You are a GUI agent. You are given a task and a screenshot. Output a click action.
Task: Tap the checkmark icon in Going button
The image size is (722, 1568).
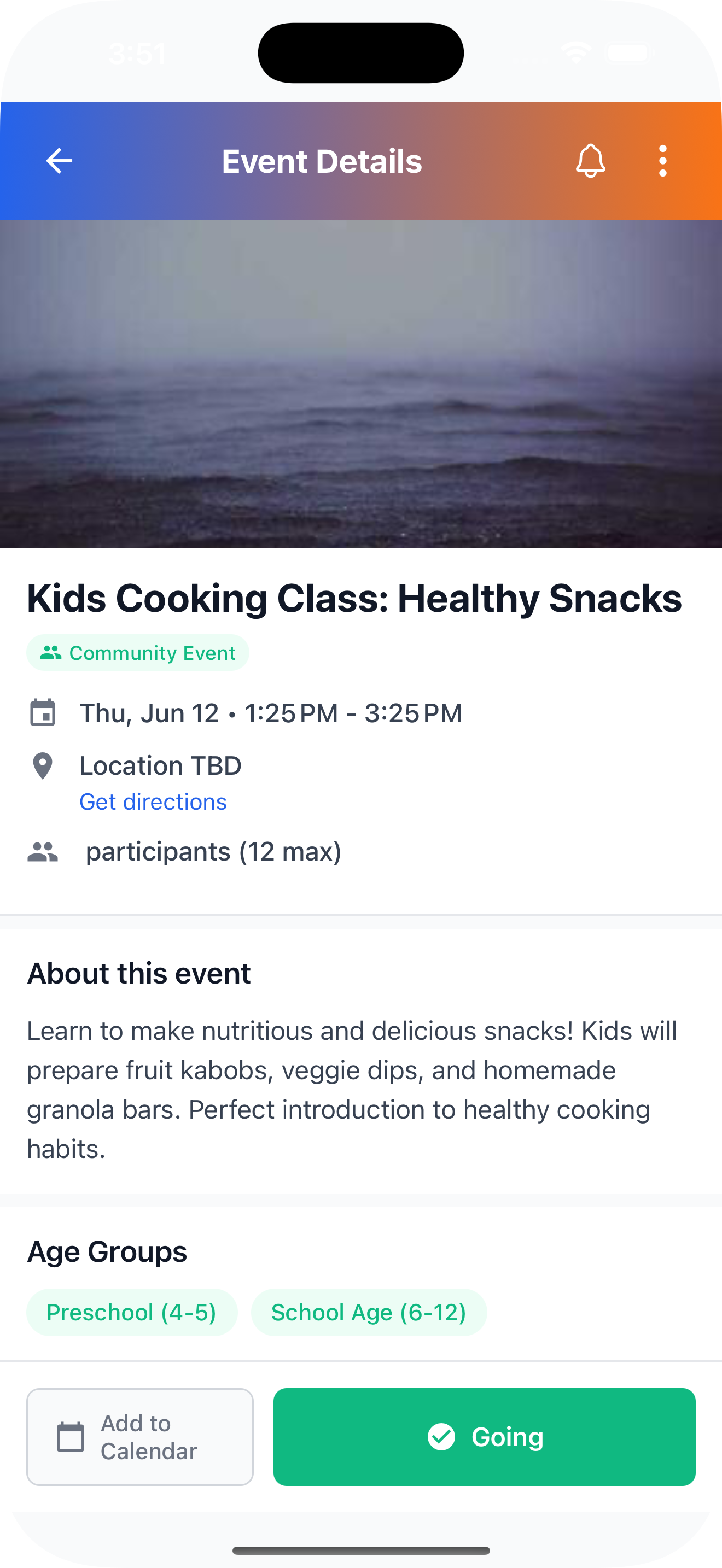pyautogui.click(x=441, y=1437)
